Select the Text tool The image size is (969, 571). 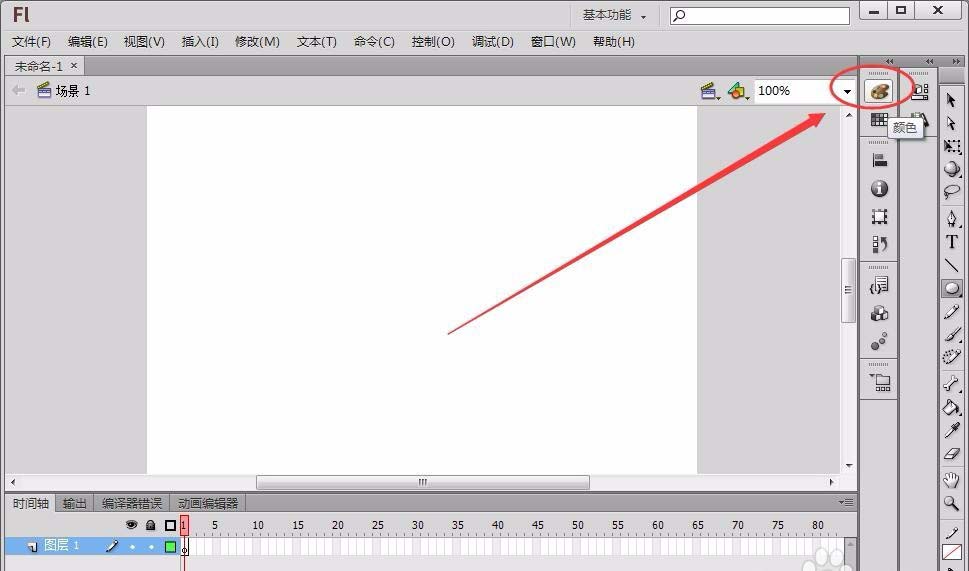[952, 242]
